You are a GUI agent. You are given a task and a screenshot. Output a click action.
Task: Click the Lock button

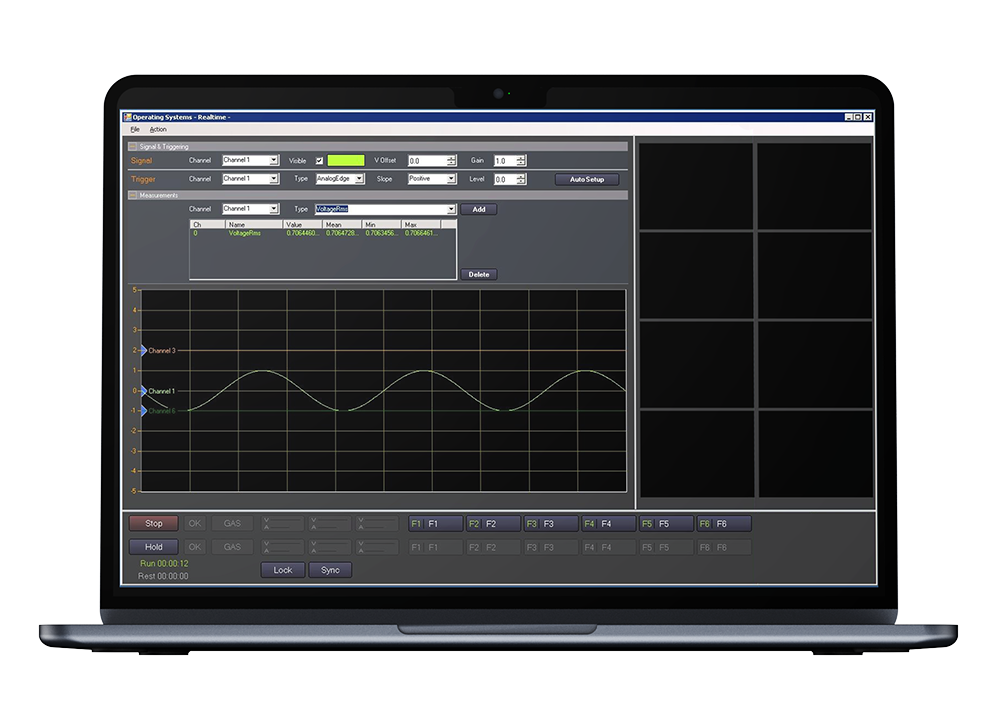(283, 570)
